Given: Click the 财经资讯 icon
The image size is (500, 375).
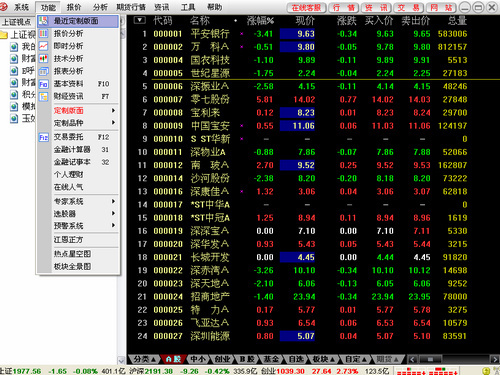Looking at the screenshot, I should (43, 97).
